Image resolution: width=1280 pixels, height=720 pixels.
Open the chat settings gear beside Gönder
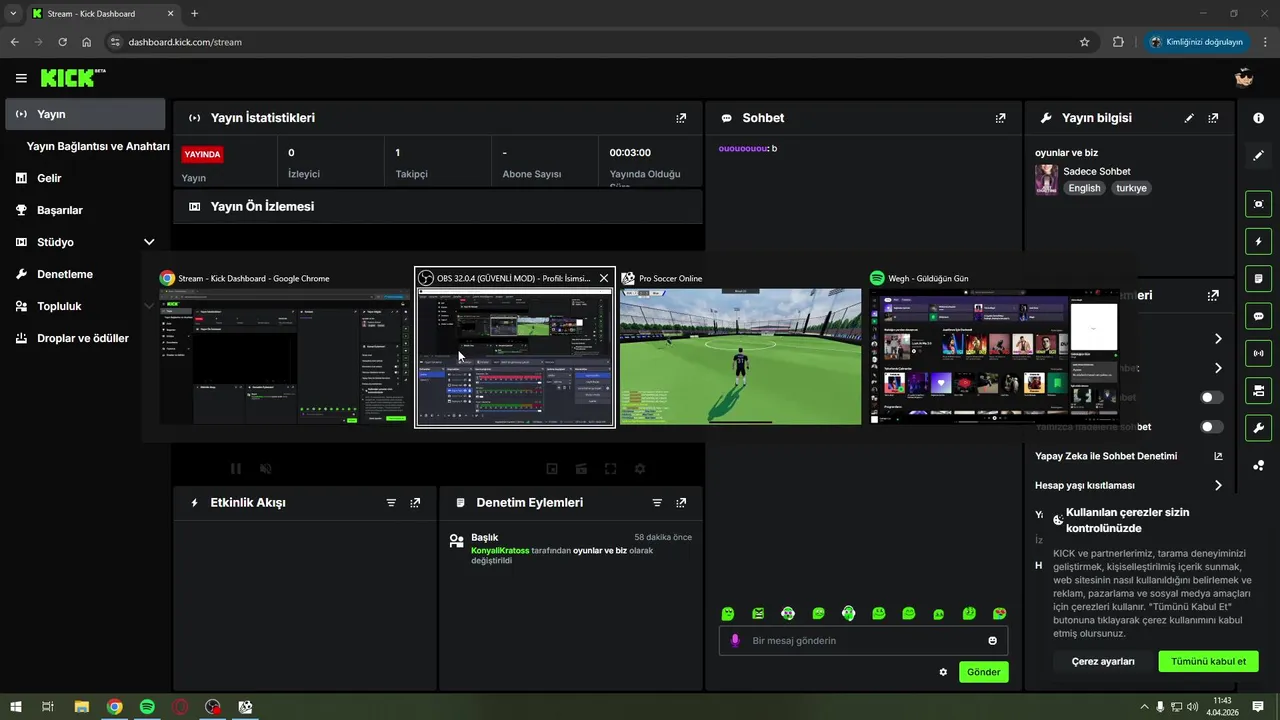click(x=943, y=672)
